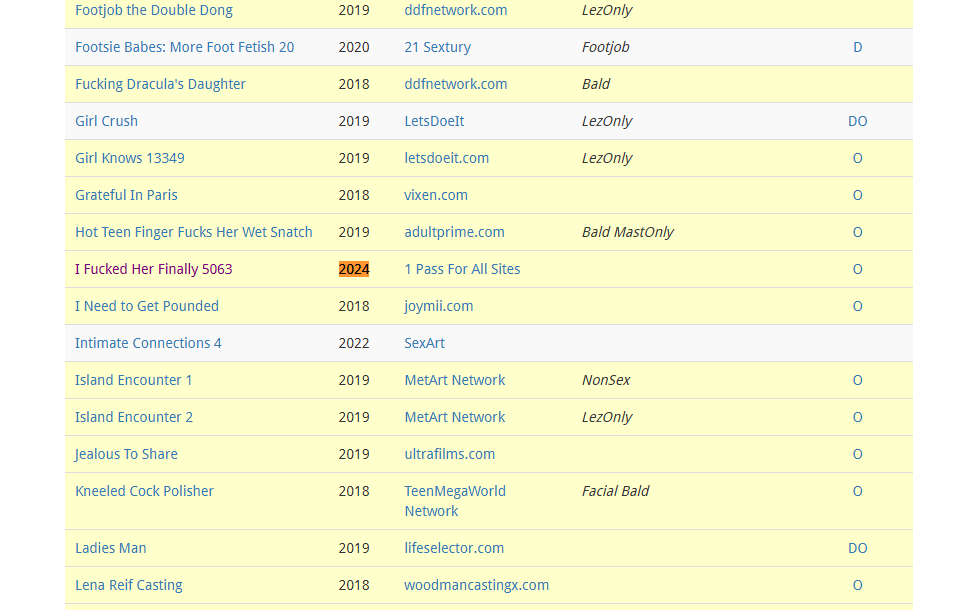975x610 pixels.
Task: Follow the ultrafilms.com distributor link
Action: [x=450, y=454]
